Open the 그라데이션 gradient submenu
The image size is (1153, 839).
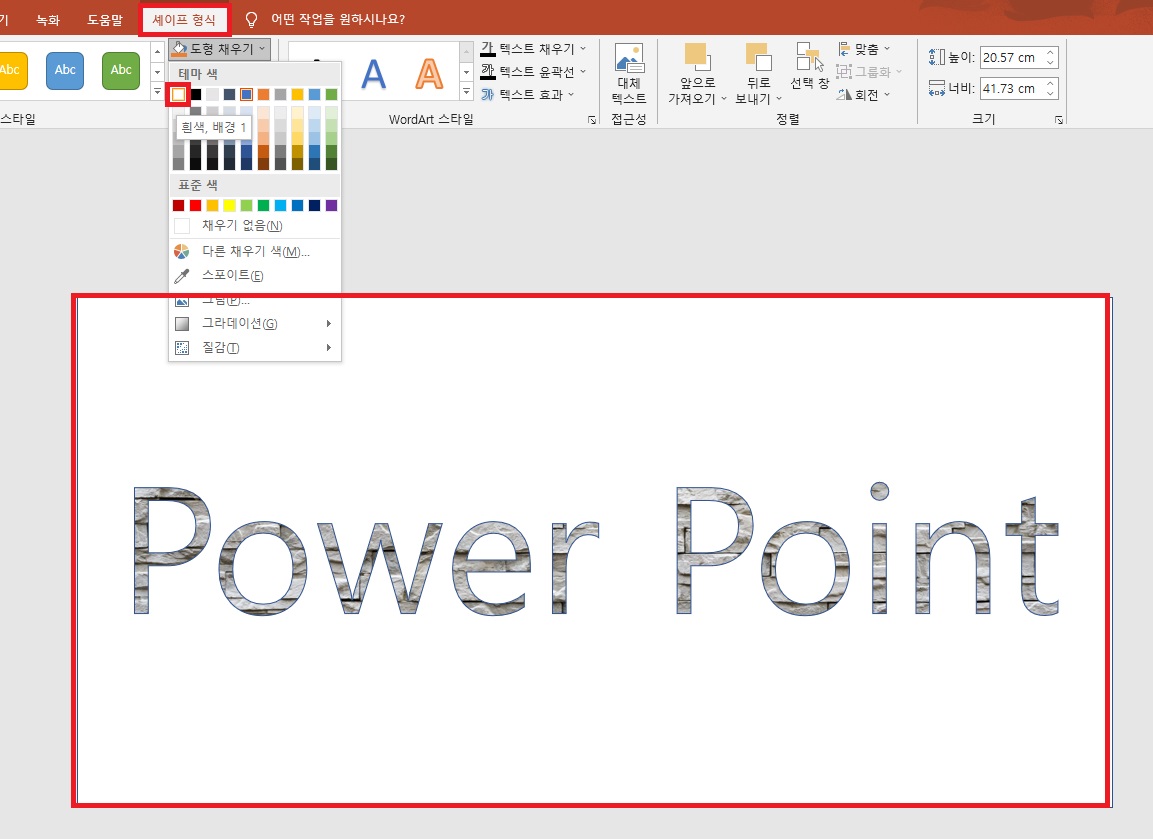click(x=254, y=324)
